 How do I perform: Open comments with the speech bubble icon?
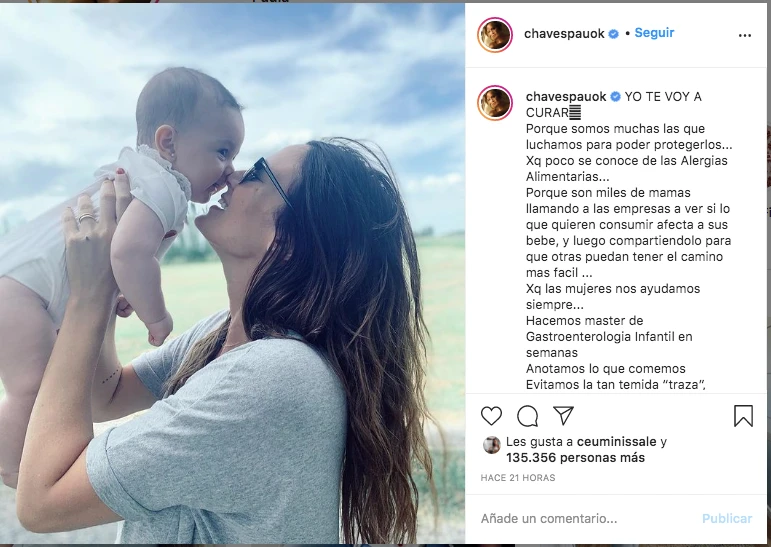(528, 416)
